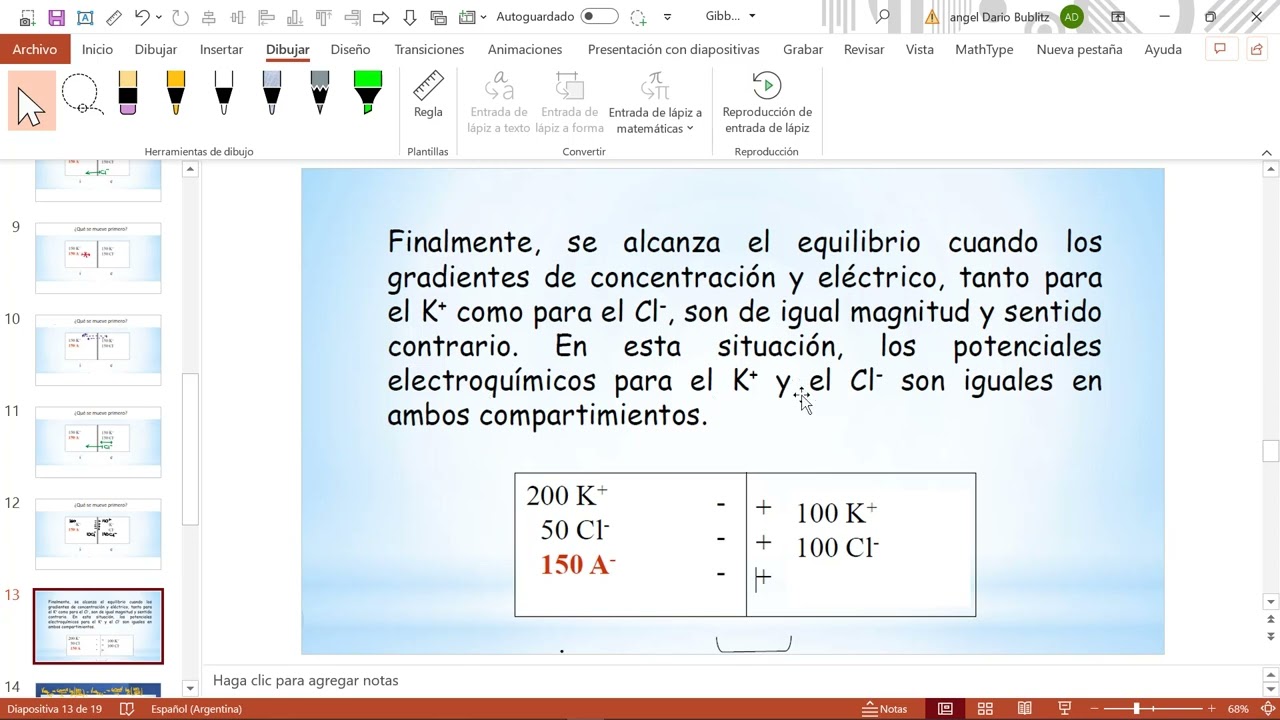Select slide 13 thumbnail
Viewport: 1280px width, 720px height.
point(98,626)
